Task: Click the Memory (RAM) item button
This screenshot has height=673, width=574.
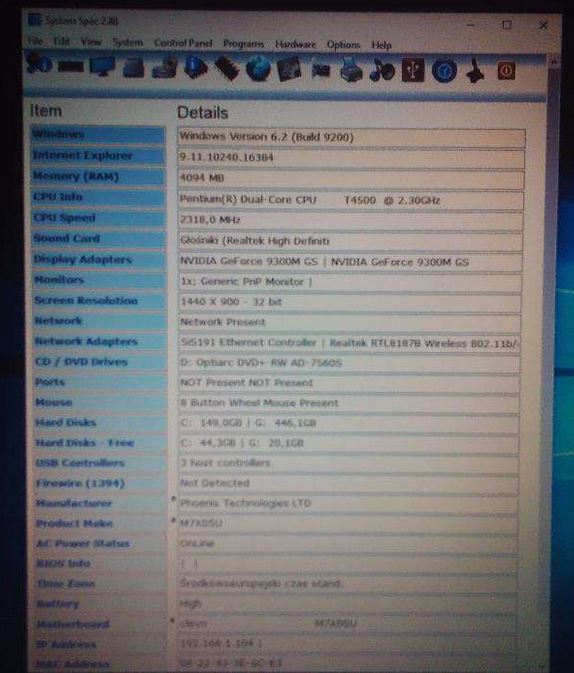Action: pos(98,176)
